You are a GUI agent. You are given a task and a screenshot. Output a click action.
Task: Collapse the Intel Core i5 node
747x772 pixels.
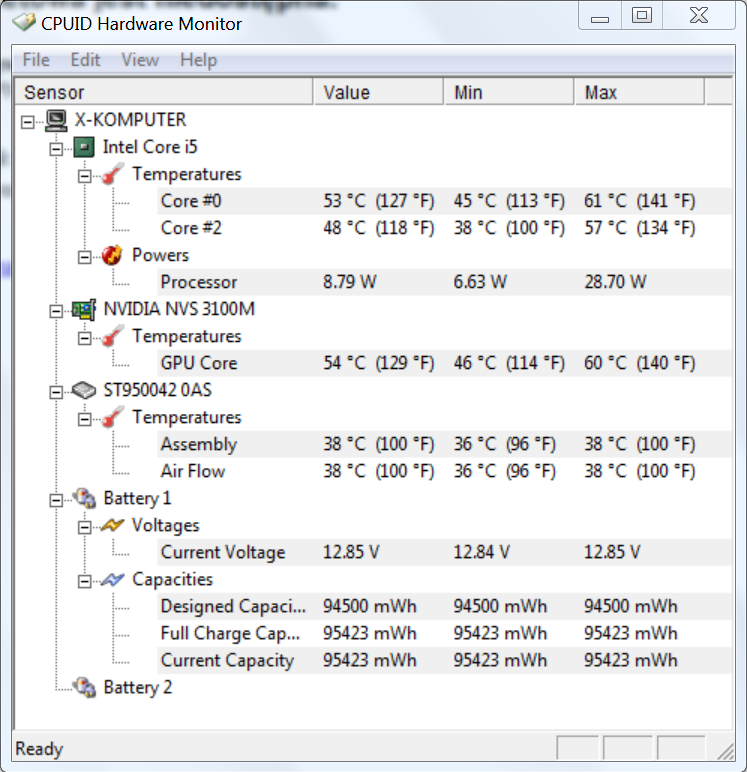point(56,149)
